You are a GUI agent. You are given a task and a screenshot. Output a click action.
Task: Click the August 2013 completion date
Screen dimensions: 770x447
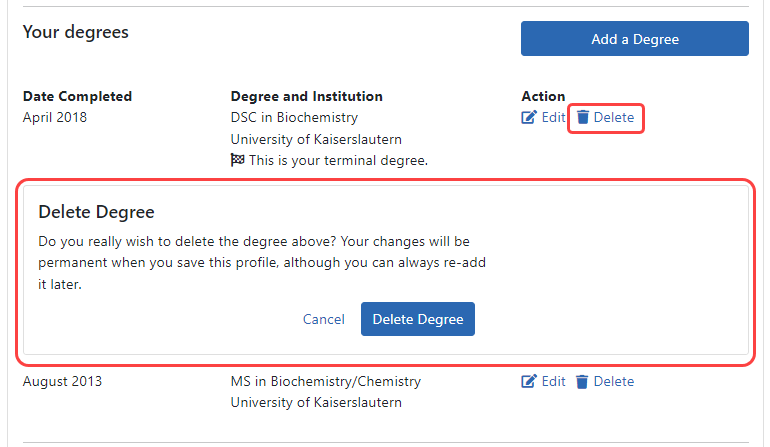pyautogui.click(x=62, y=382)
